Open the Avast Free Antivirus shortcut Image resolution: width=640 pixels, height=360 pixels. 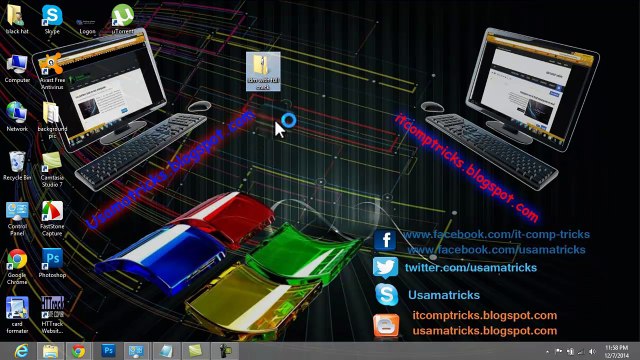pos(52,71)
